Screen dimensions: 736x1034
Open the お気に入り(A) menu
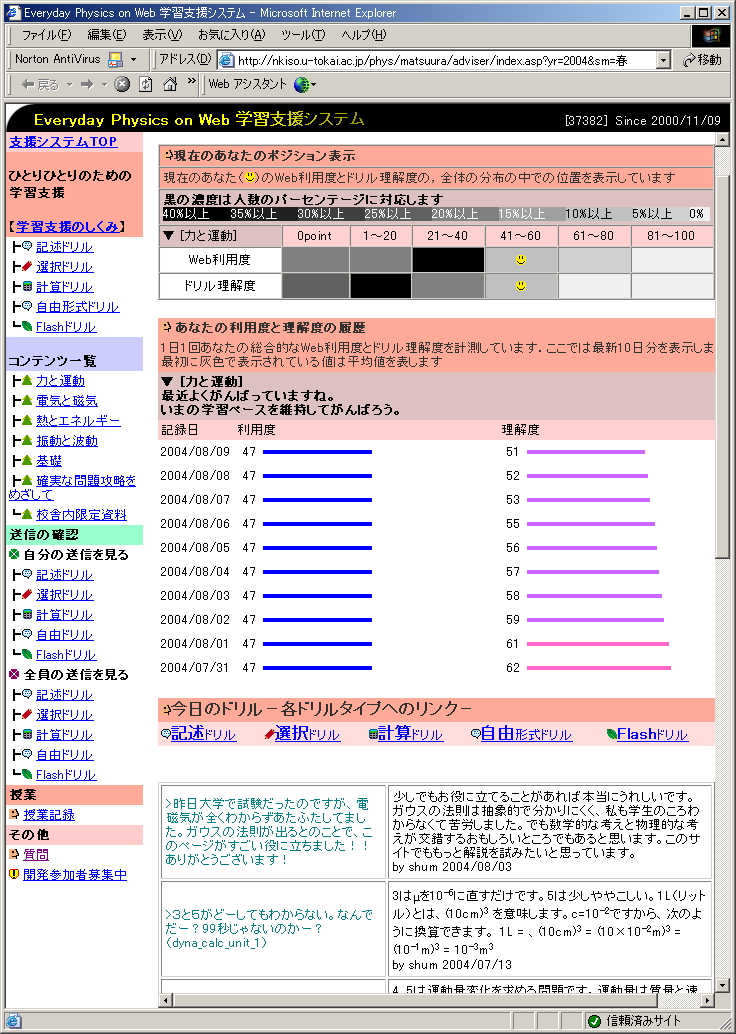pyautogui.click(x=231, y=35)
